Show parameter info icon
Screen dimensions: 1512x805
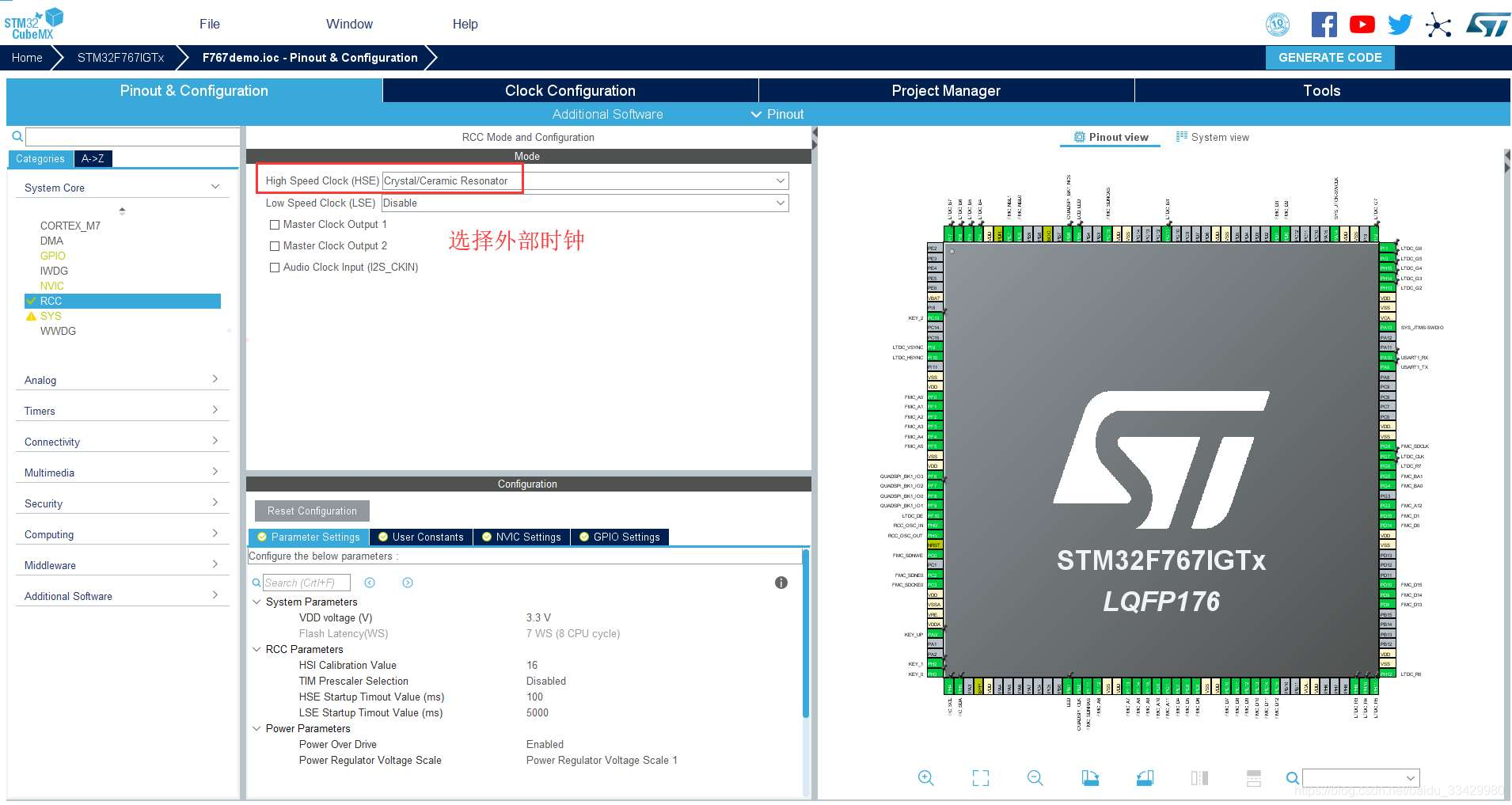click(781, 583)
